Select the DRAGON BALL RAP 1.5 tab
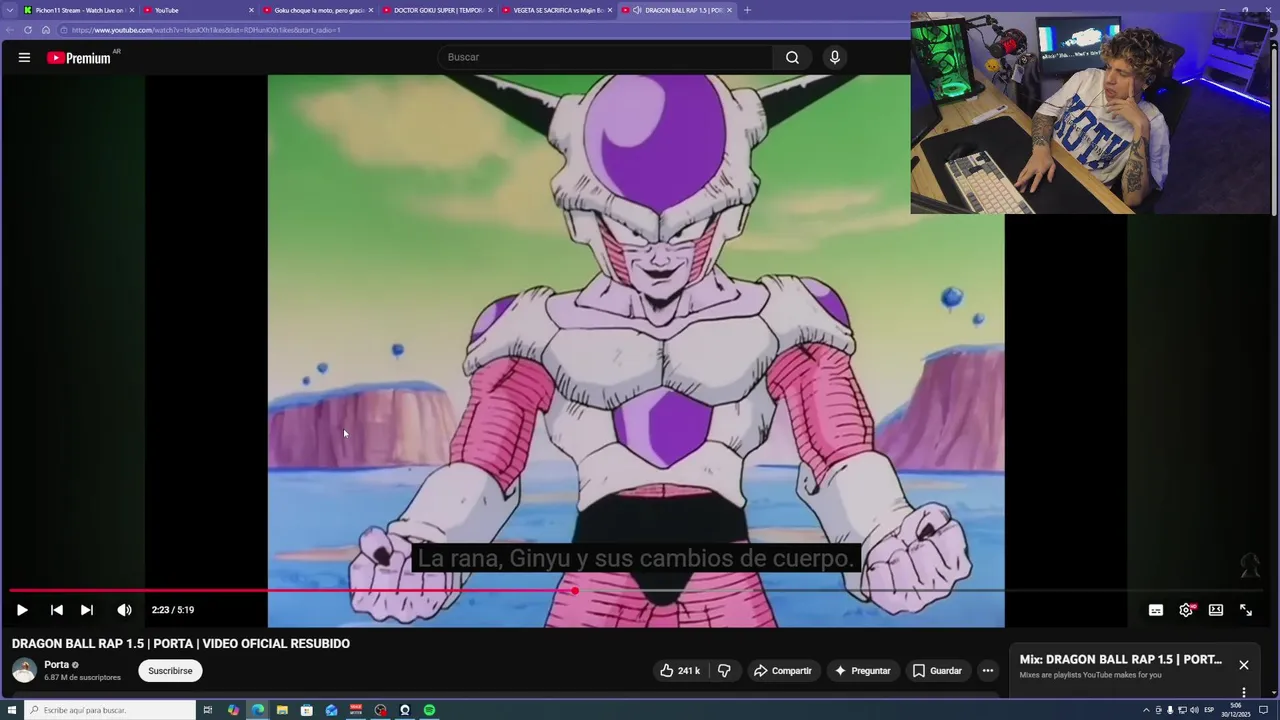1280x720 pixels. (x=676, y=10)
